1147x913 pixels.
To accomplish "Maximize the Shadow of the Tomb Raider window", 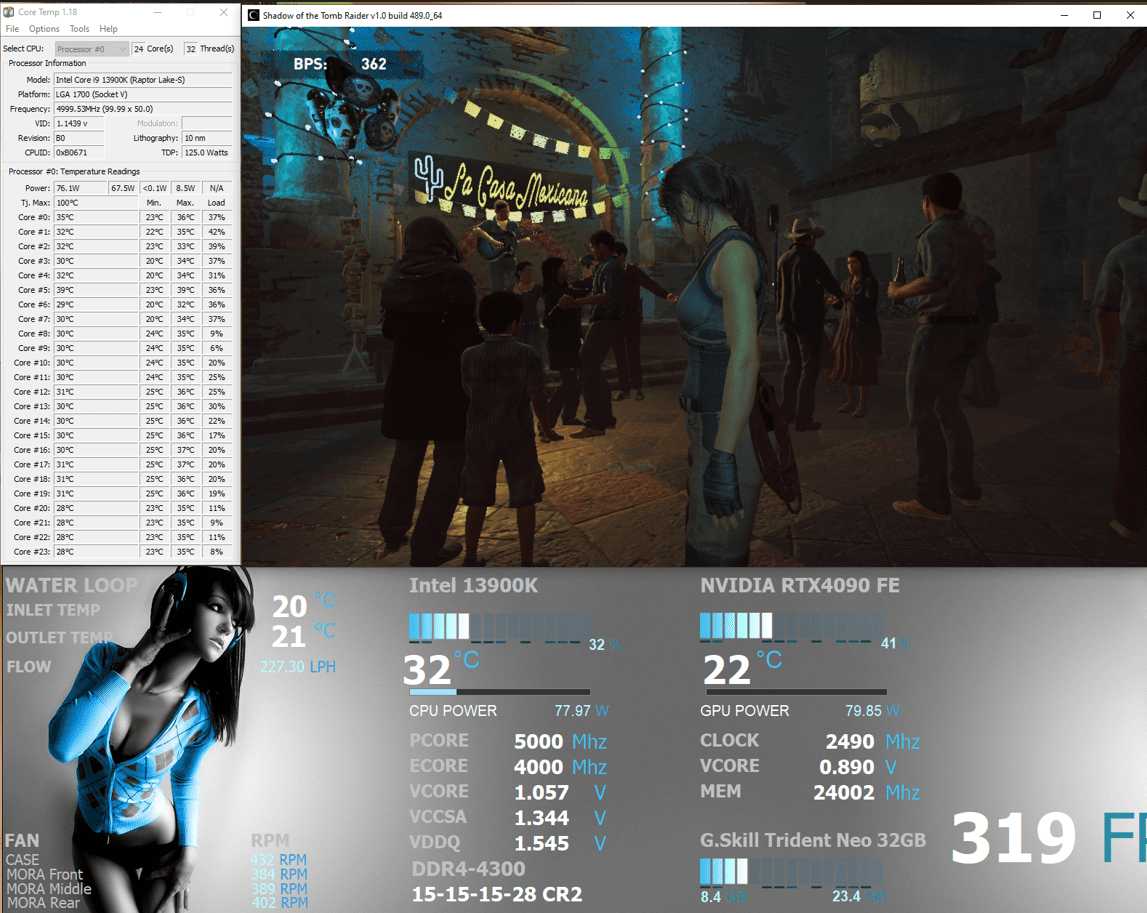I will click(1097, 15).
